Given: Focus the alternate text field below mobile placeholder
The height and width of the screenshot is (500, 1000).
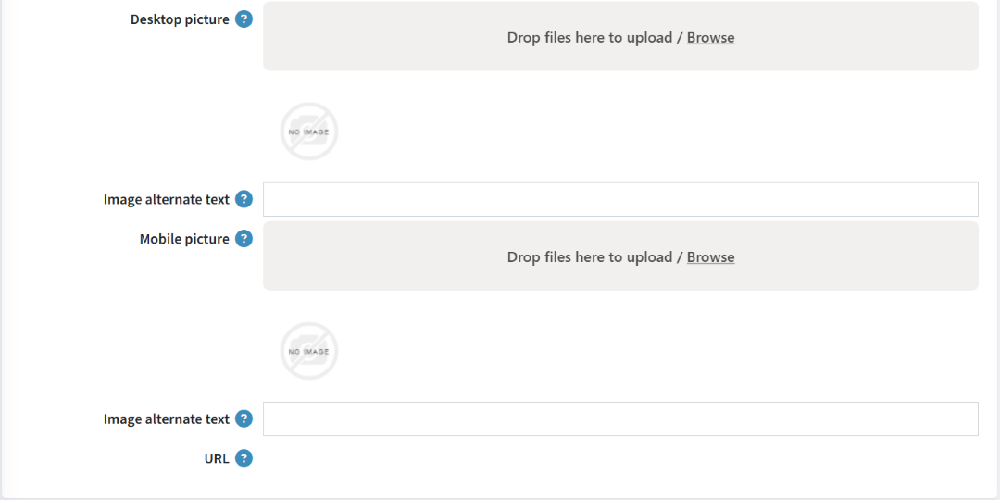Looking at the screenshot, I should point(621,419).
